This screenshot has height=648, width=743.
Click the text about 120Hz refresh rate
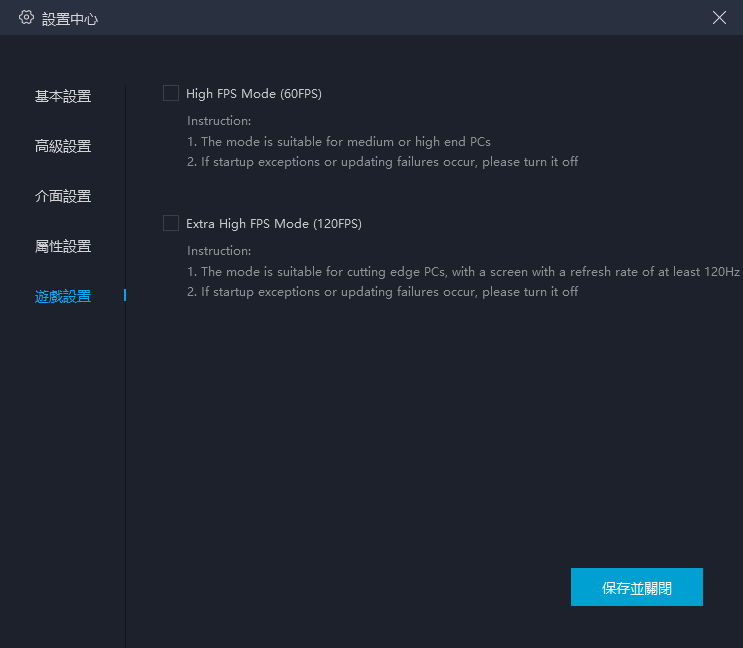click(x=463, y=271)
